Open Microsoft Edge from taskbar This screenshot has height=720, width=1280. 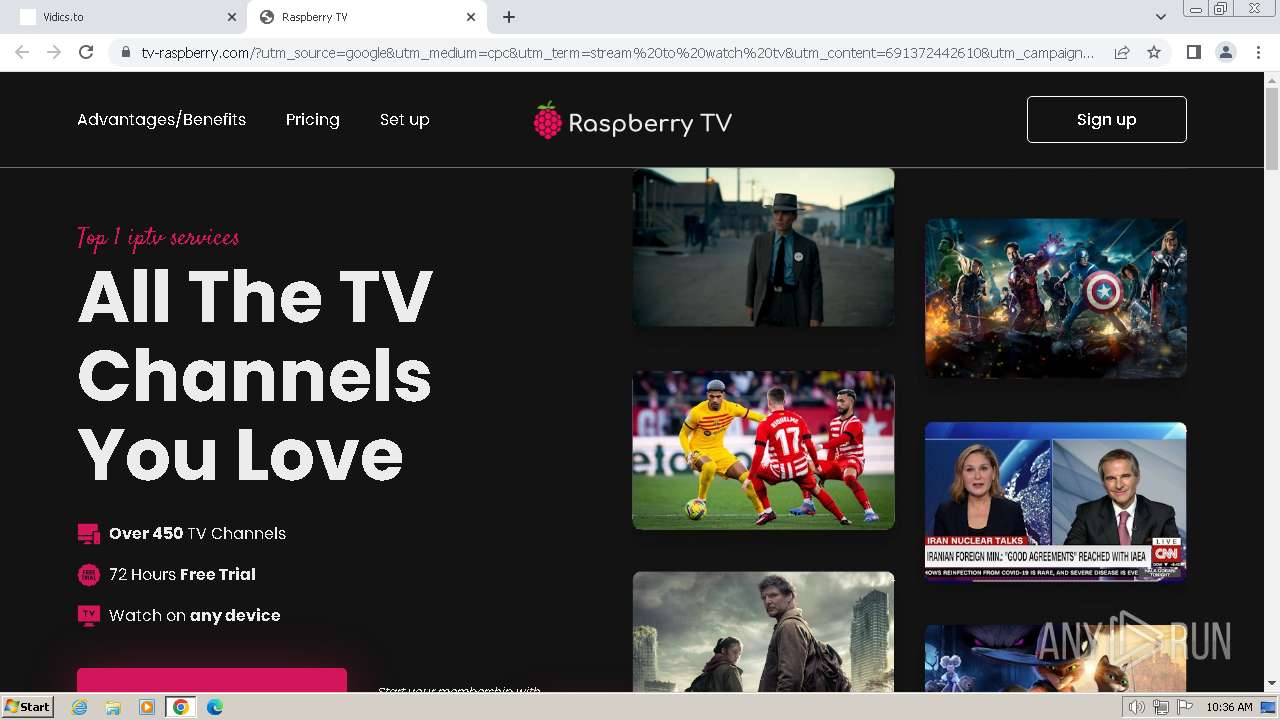[x=215, y=707]
